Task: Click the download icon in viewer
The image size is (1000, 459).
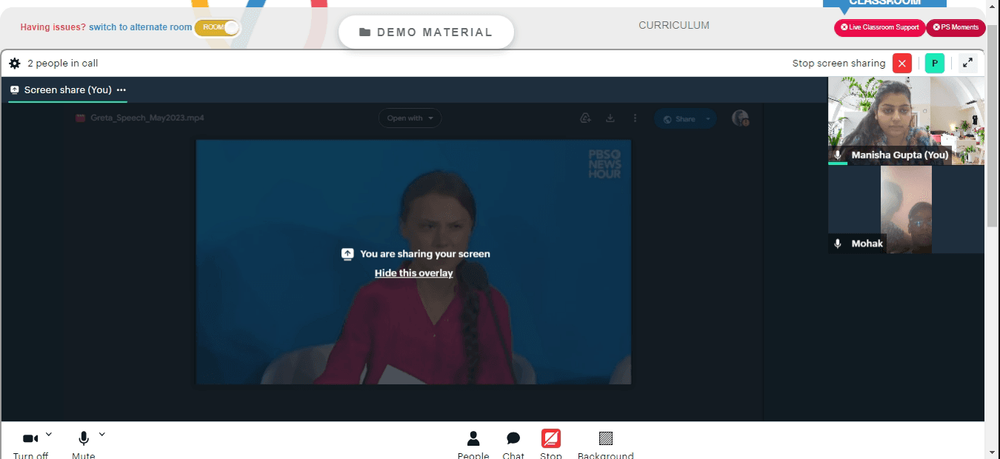Action: tap(610, 119)
